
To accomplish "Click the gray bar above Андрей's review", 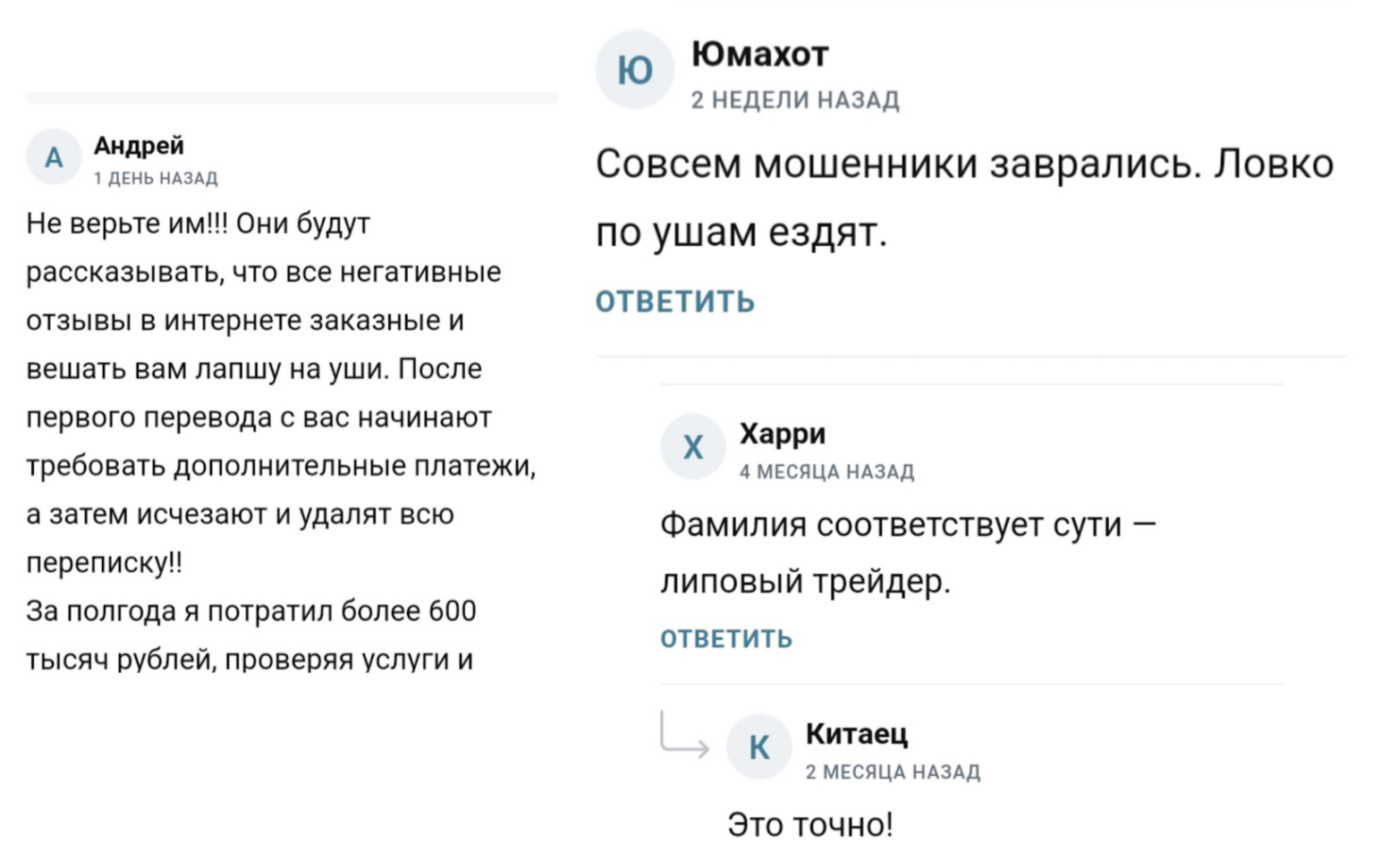I will [292, 97].
